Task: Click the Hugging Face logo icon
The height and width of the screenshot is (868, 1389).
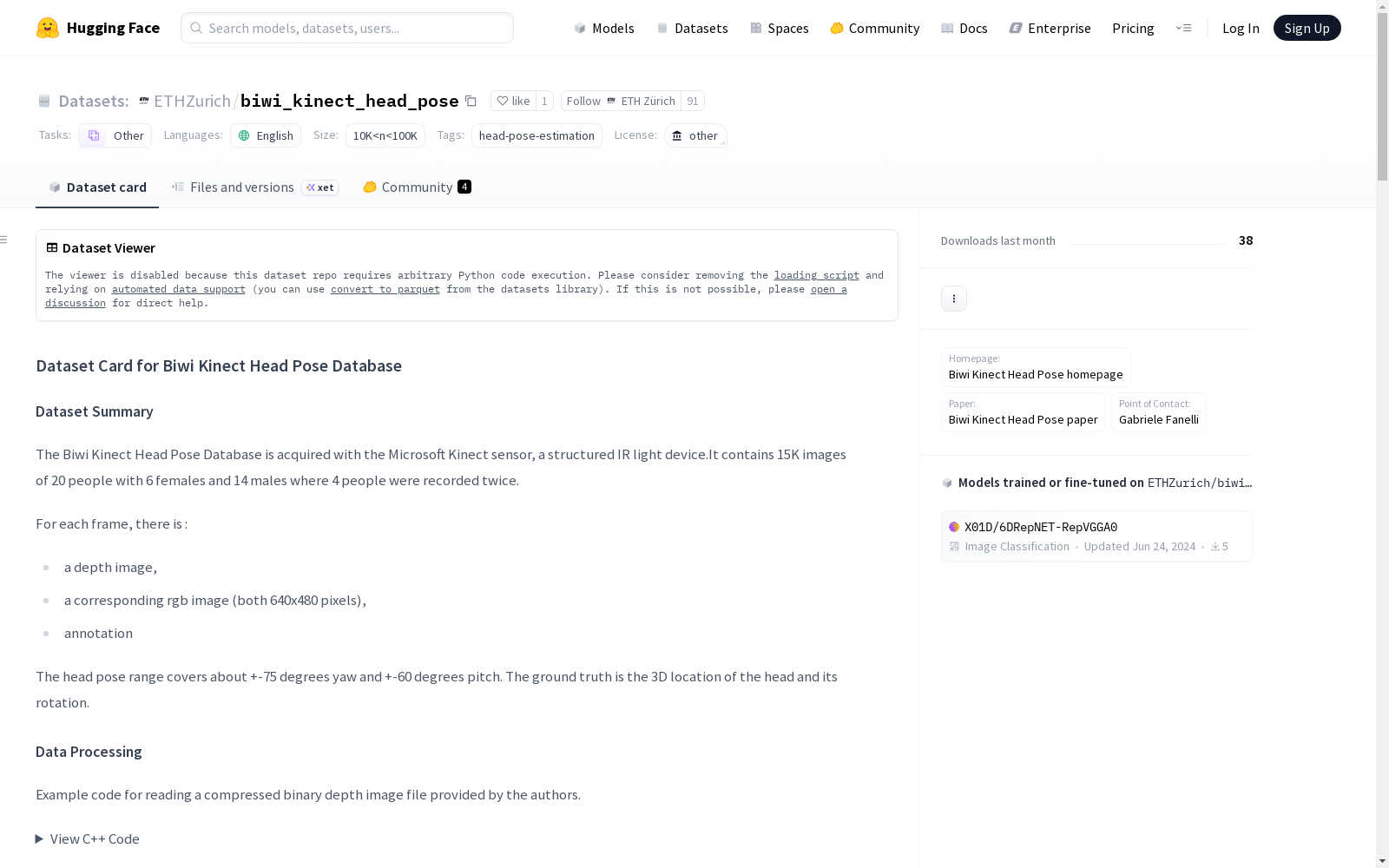Action: [48, 28]
